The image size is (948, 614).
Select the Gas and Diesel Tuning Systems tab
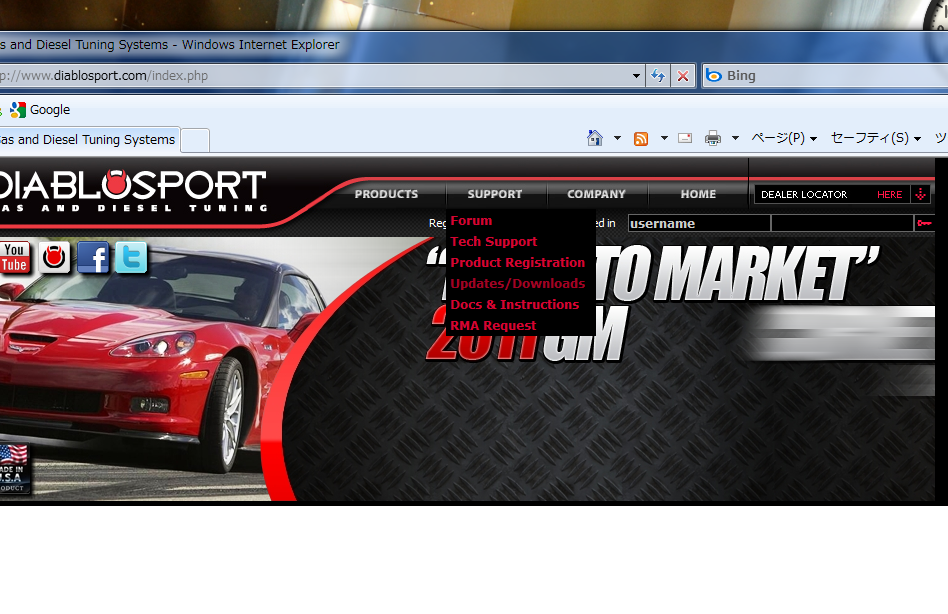89,140
